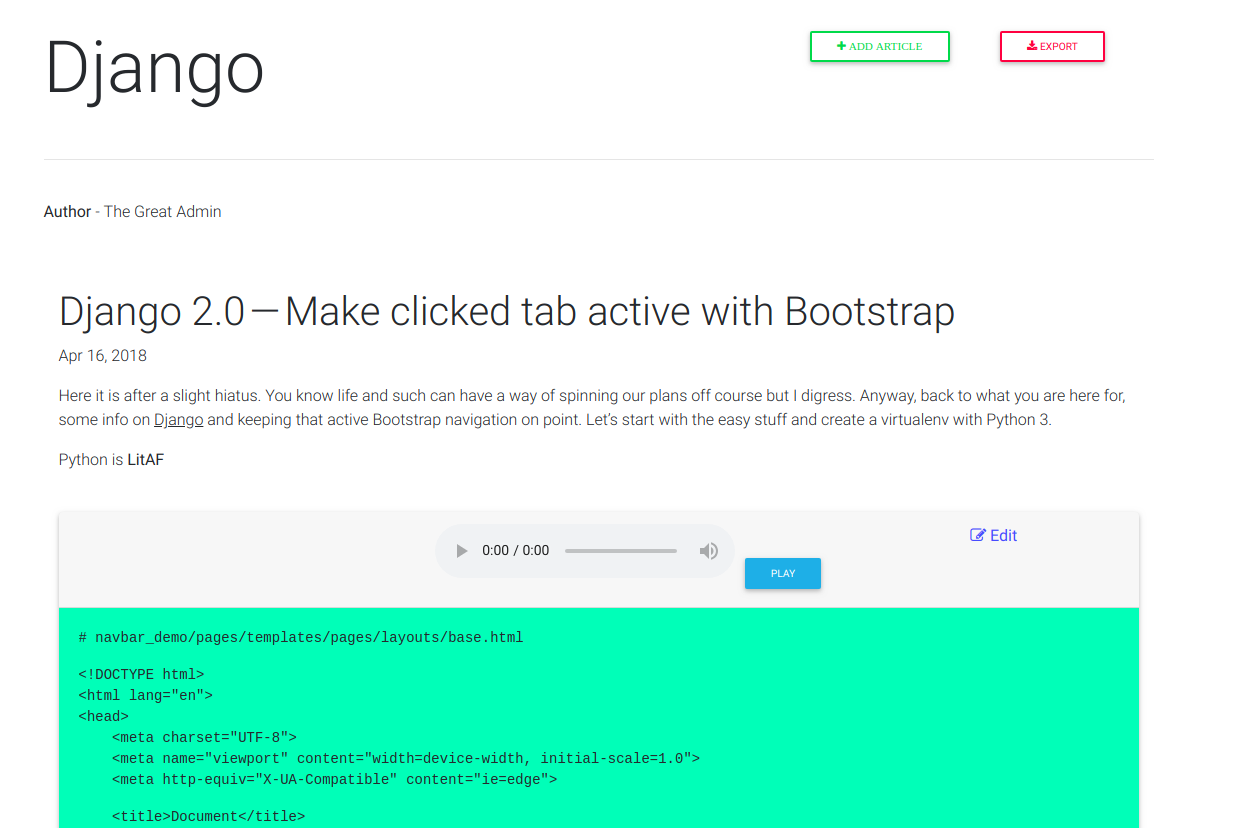Start audio with the player's play icon
1251x828 pixels.
click(461, 551)
